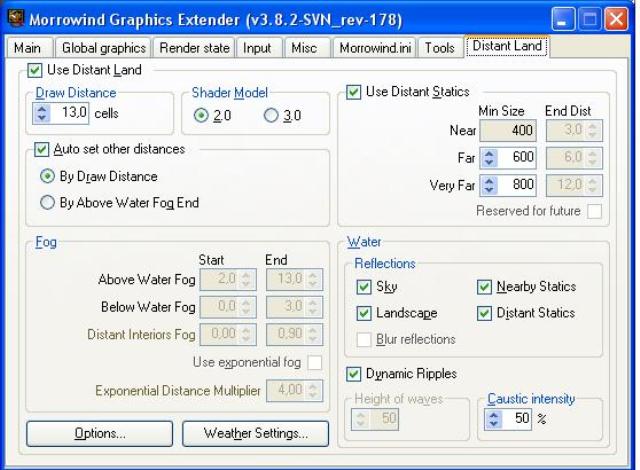
Task: Click the Morrowind Graphics Extender title bar icon
Action: coord(15,18)
